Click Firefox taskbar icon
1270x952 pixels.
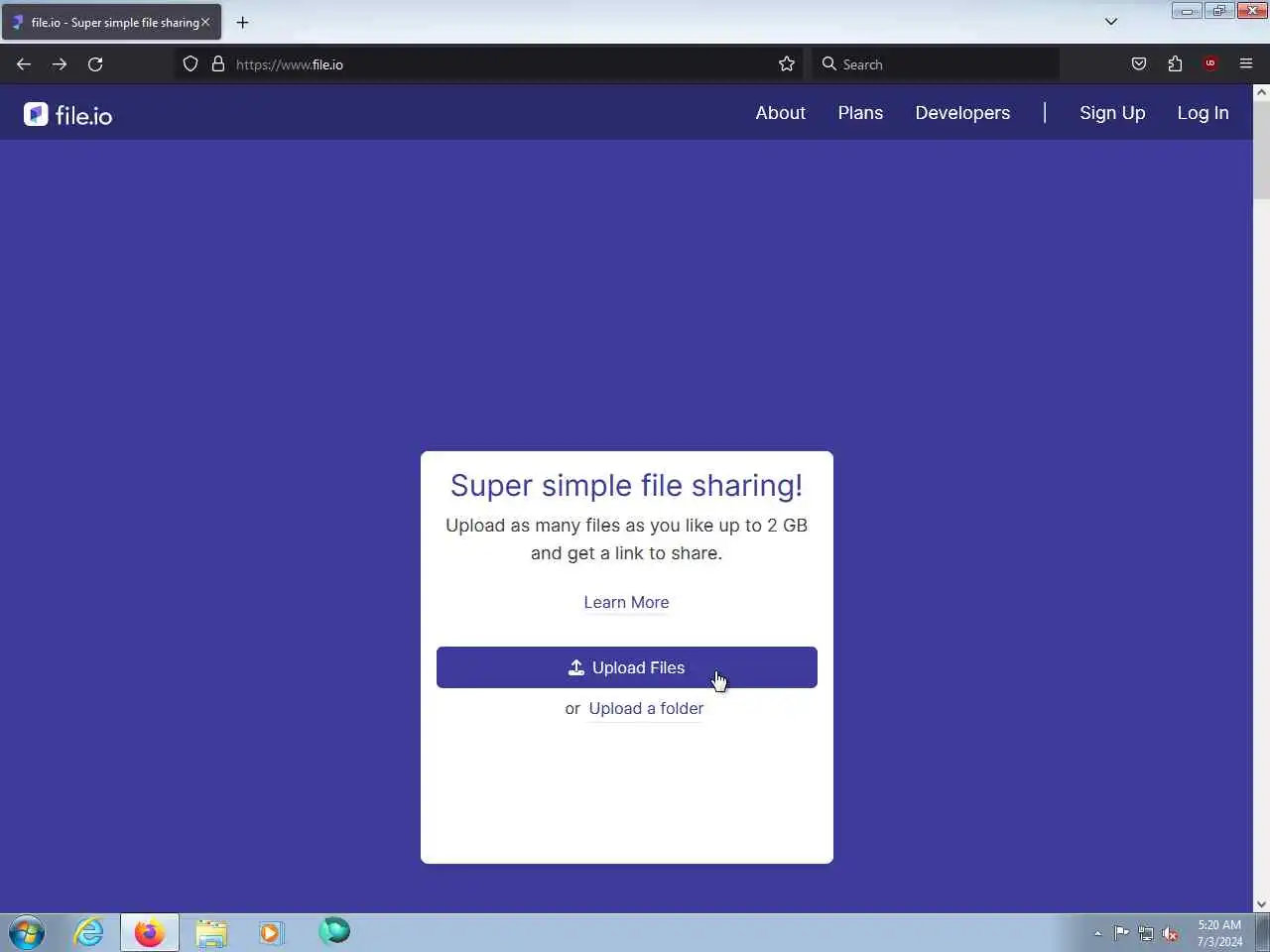(x=150, y=932)
